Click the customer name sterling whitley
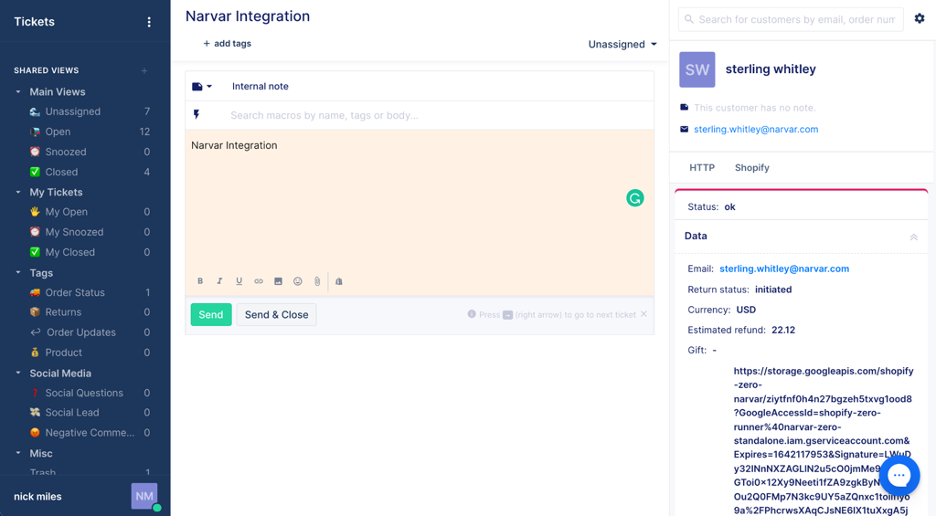Viewport: 936px width, 516px height. click(770, 69)
